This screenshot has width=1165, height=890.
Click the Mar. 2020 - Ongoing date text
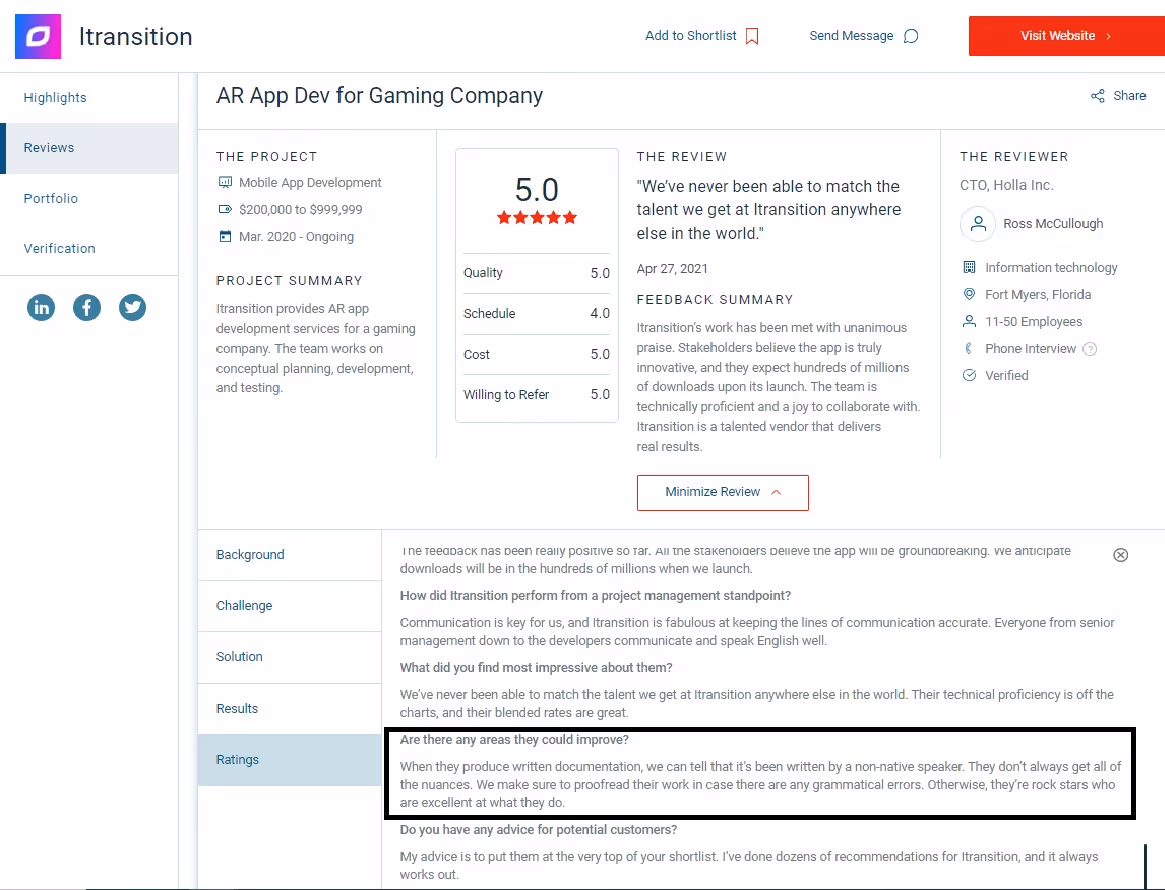[296, 237]
